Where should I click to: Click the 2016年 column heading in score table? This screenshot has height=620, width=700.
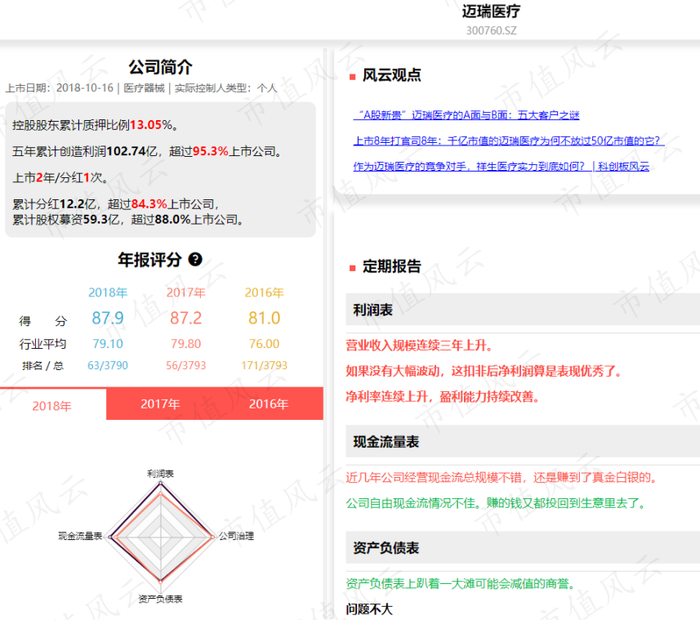[x=264, y=292]
